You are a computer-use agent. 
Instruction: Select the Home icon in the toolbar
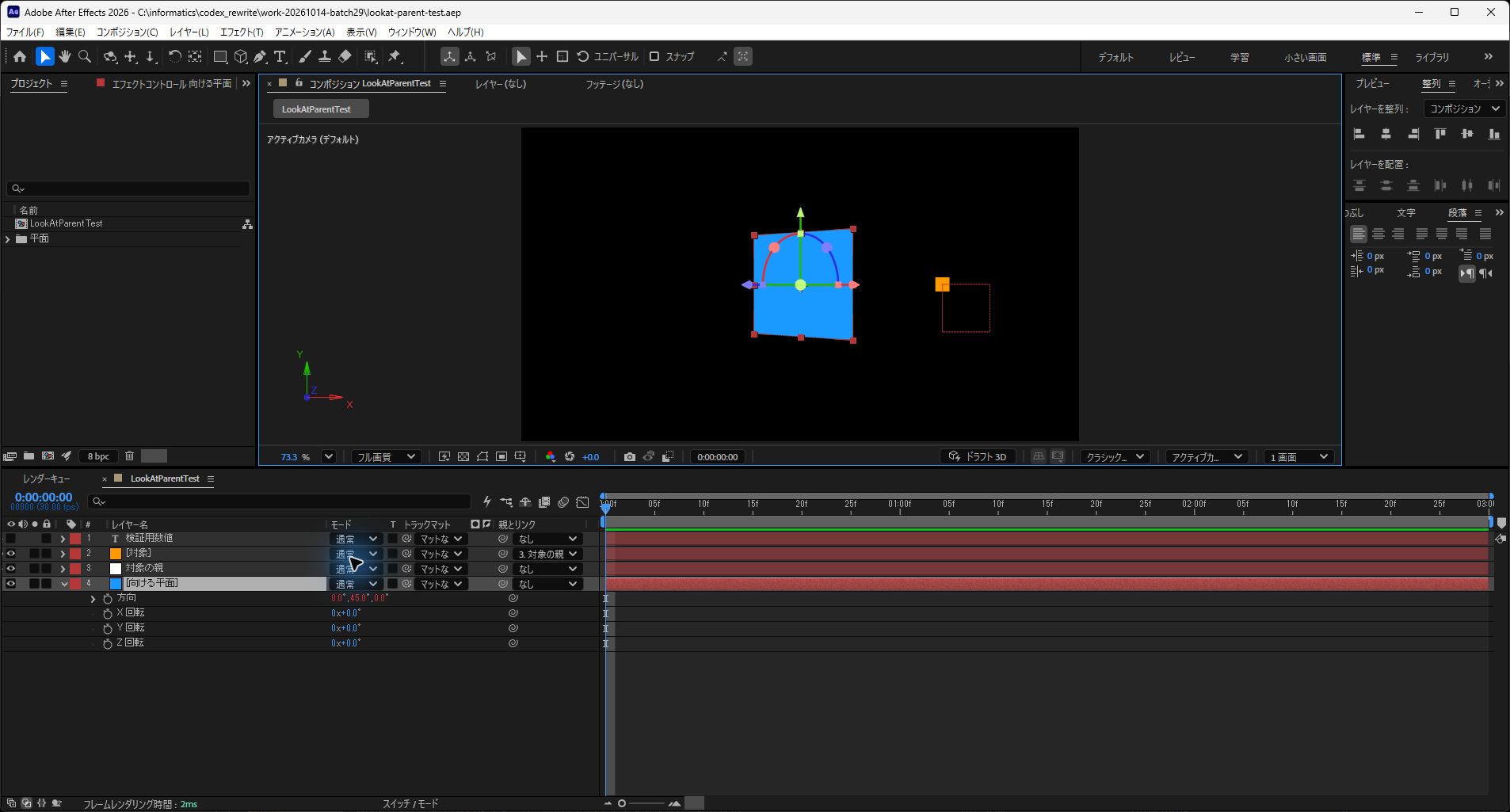pyautogui.click(x=20, y=56)
